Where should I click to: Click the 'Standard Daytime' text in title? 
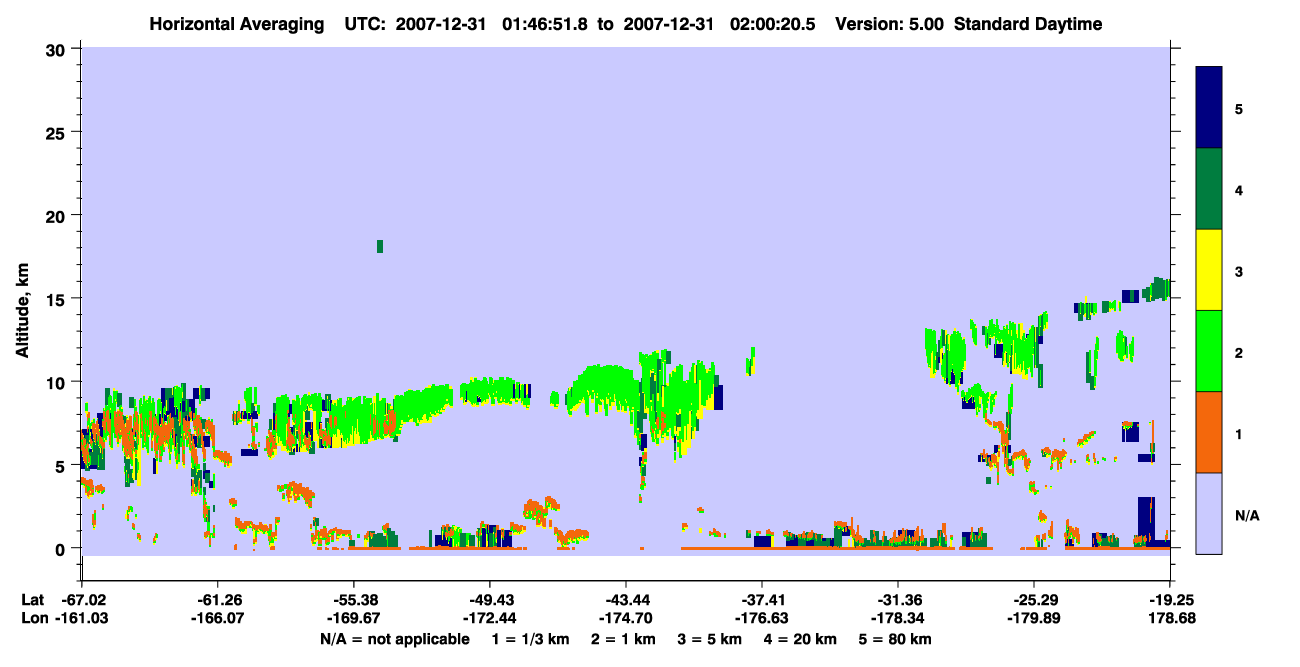[x=1028, y=24]
